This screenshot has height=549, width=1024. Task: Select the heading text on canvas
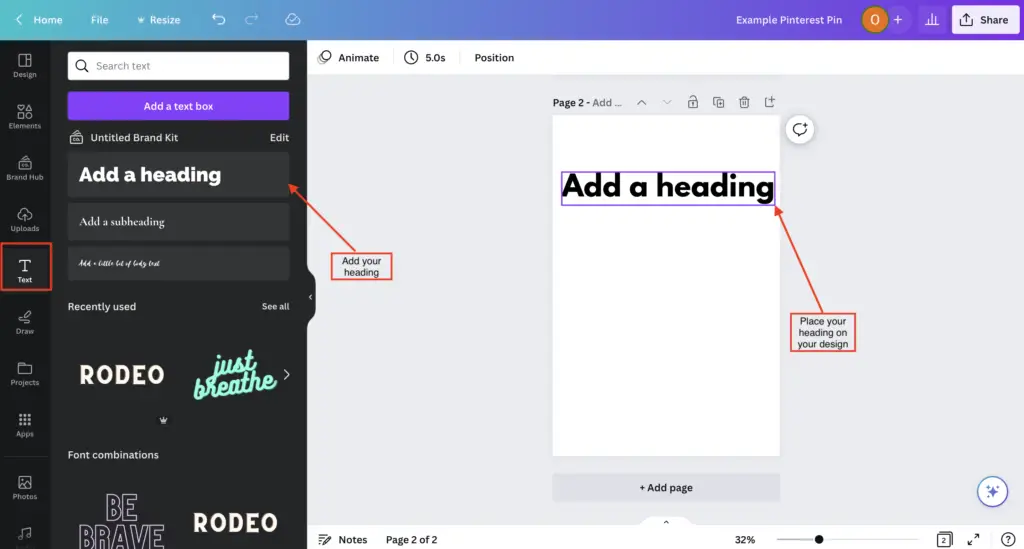pyautogui.click(x=667, y=187)
